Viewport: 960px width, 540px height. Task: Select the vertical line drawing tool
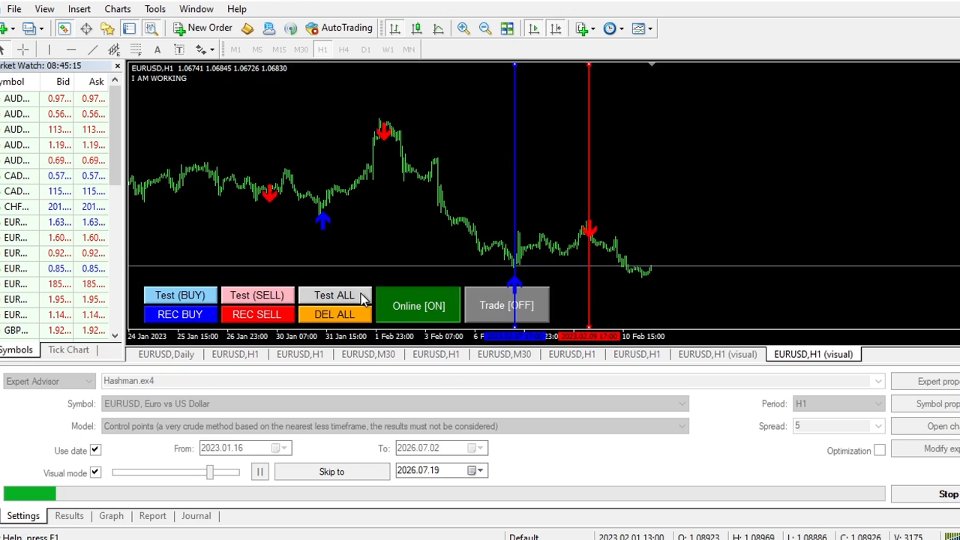(x=49, y=50)
